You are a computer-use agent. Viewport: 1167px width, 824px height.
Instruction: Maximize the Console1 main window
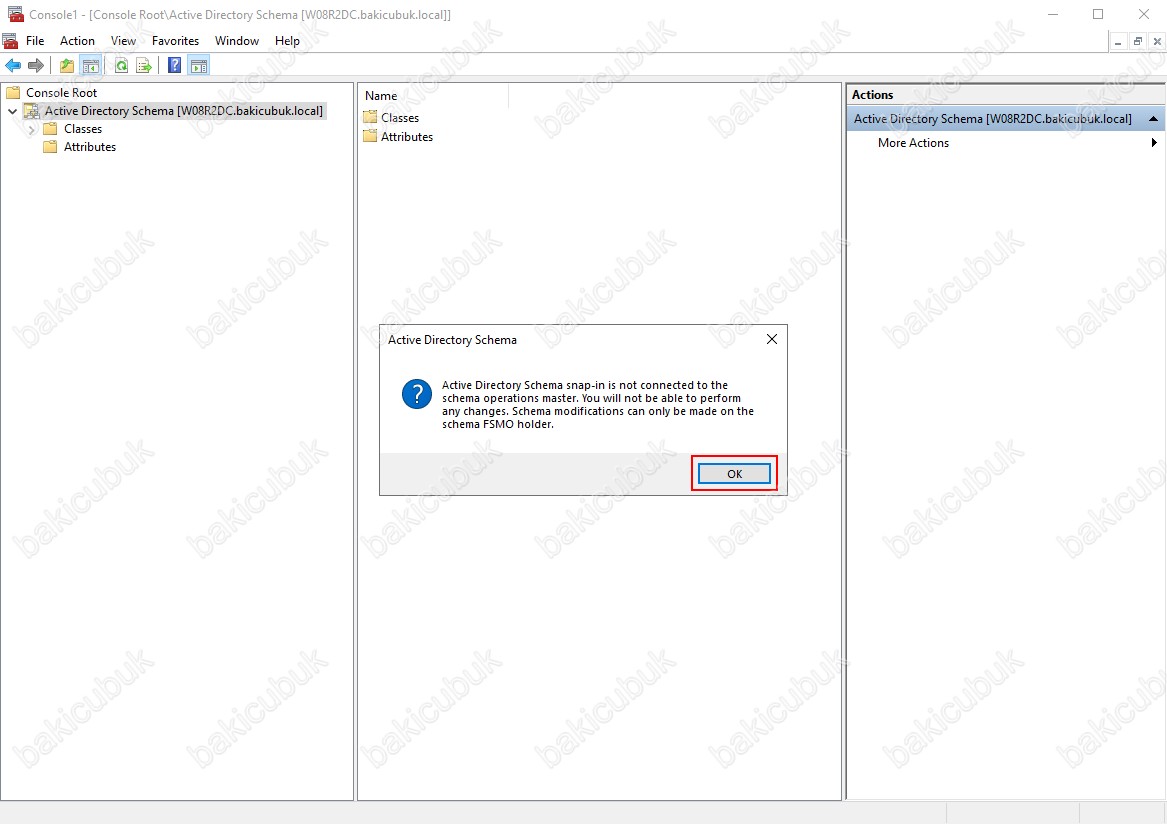(1098, 14)
